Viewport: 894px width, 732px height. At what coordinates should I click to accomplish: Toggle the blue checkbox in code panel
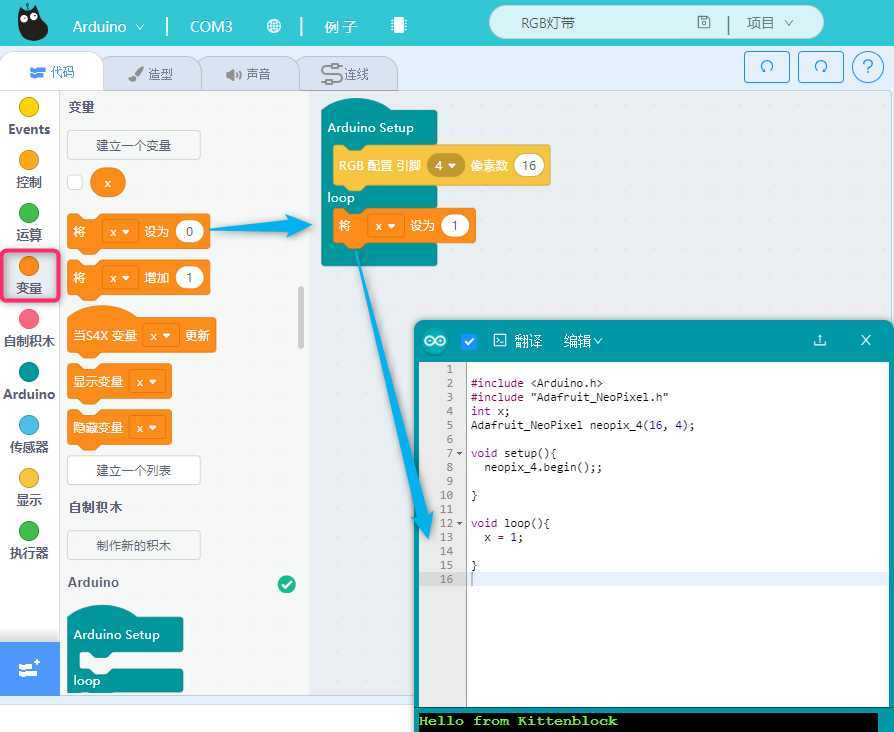(469, 341)
